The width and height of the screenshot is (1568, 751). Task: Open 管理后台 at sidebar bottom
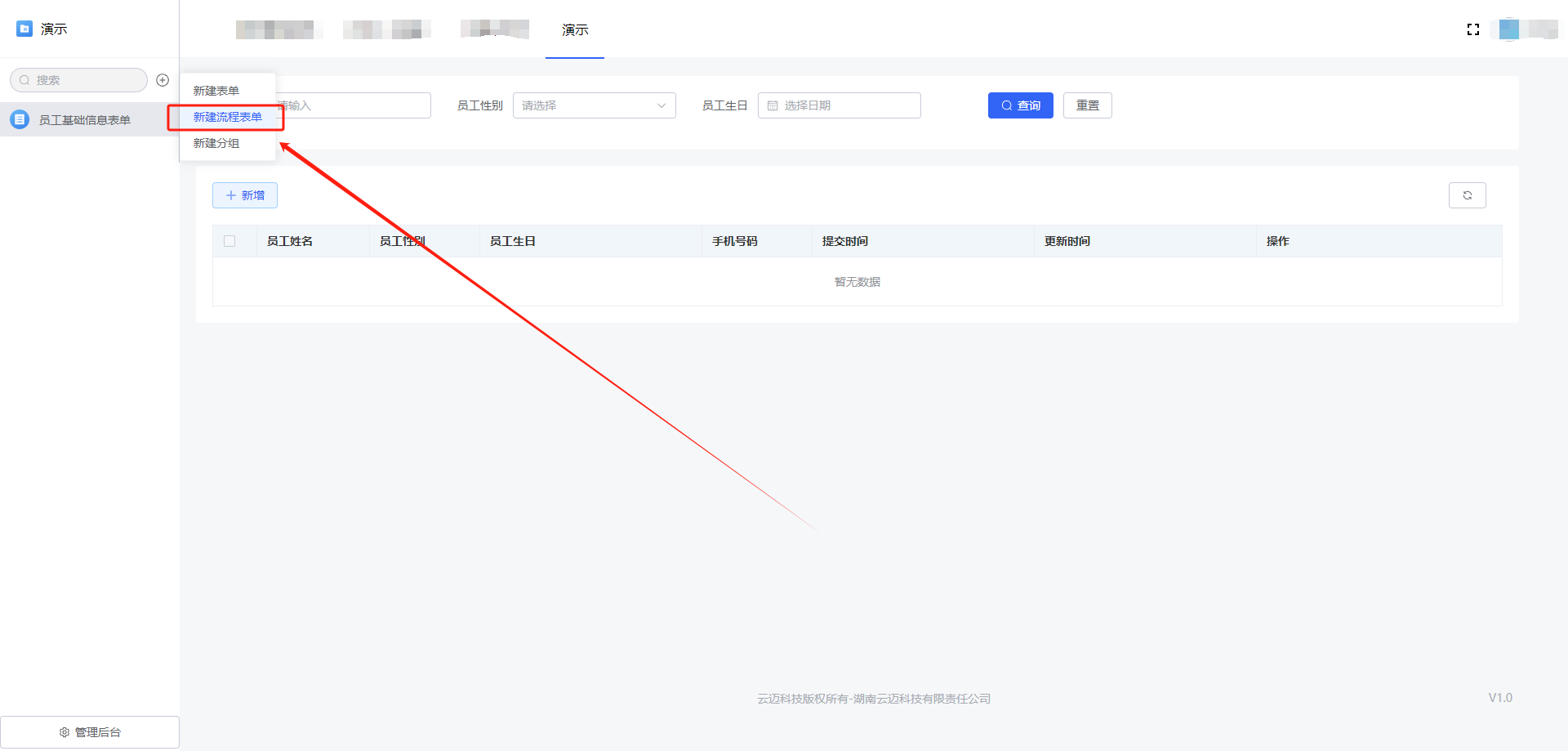click(90, 732)
